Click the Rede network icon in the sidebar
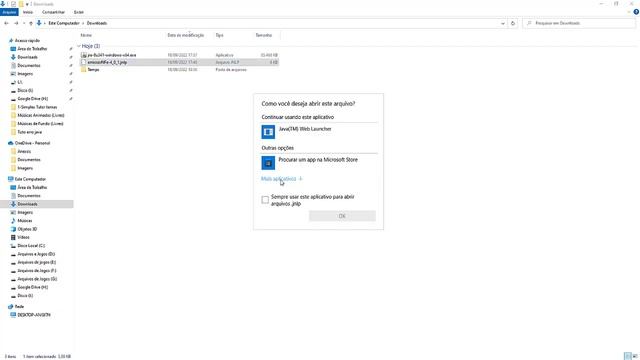 (11, 307)
